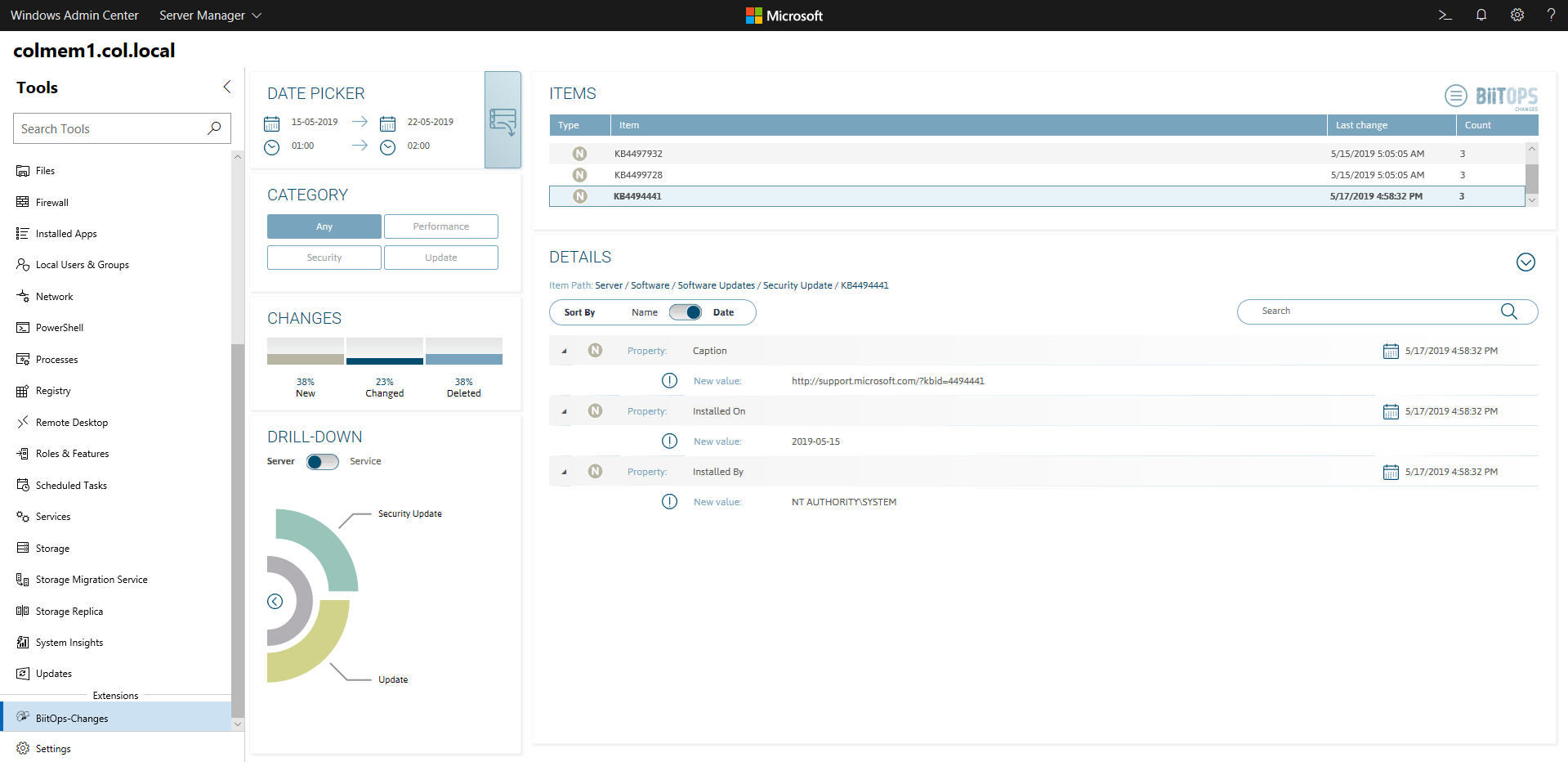Click Software Updates in the item path
The width and height of the screenshot is (1568, 762).
716,285
